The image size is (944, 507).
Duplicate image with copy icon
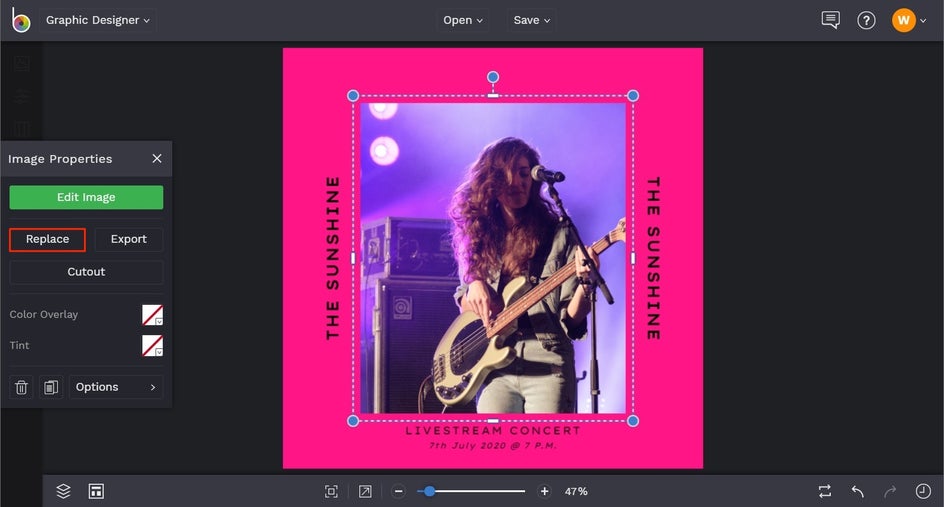click(51, 387)
